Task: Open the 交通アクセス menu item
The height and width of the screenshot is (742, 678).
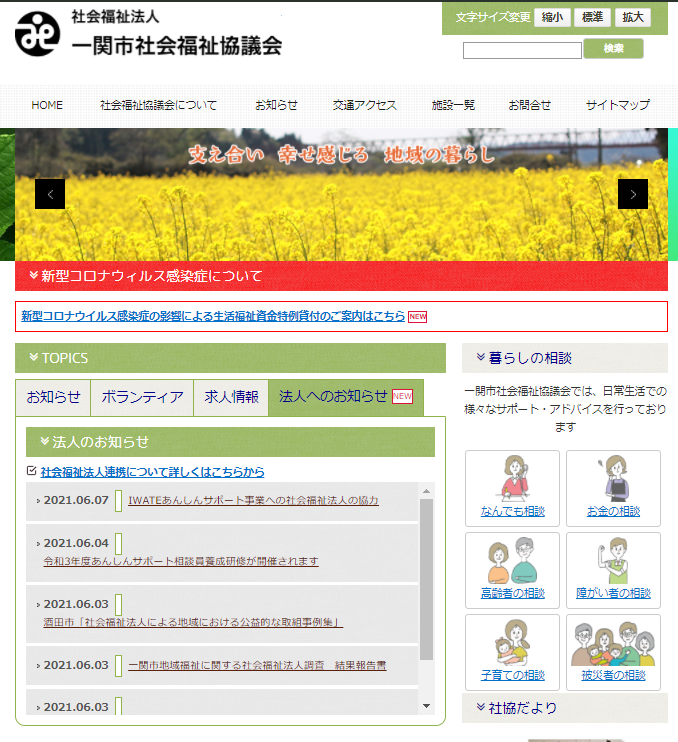Action: tap(364, 105)
